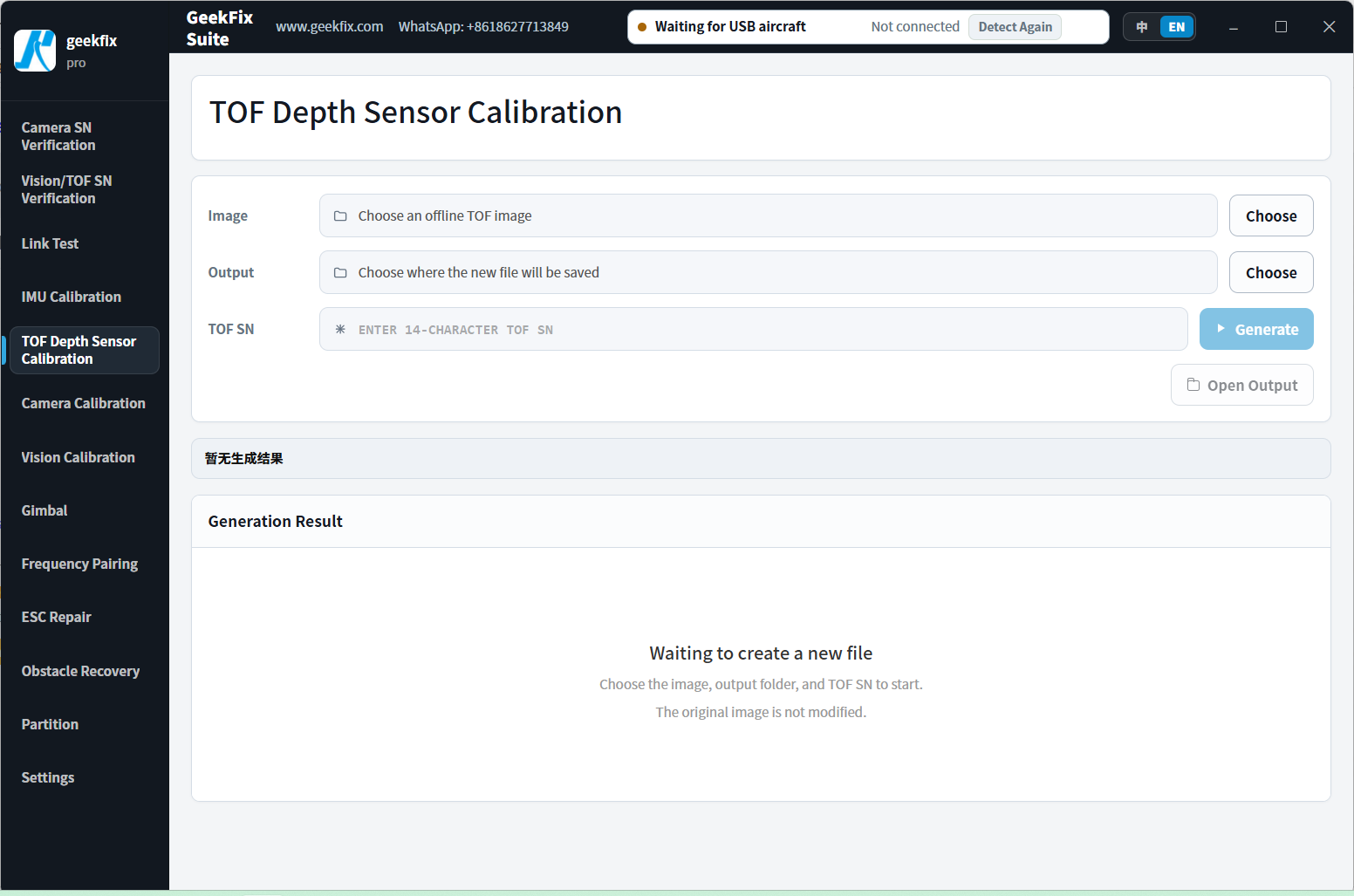Image resolution: width=1354 pixels, height=896 pixels.
Task: Go to Link Test
Action: pos(85,243)
